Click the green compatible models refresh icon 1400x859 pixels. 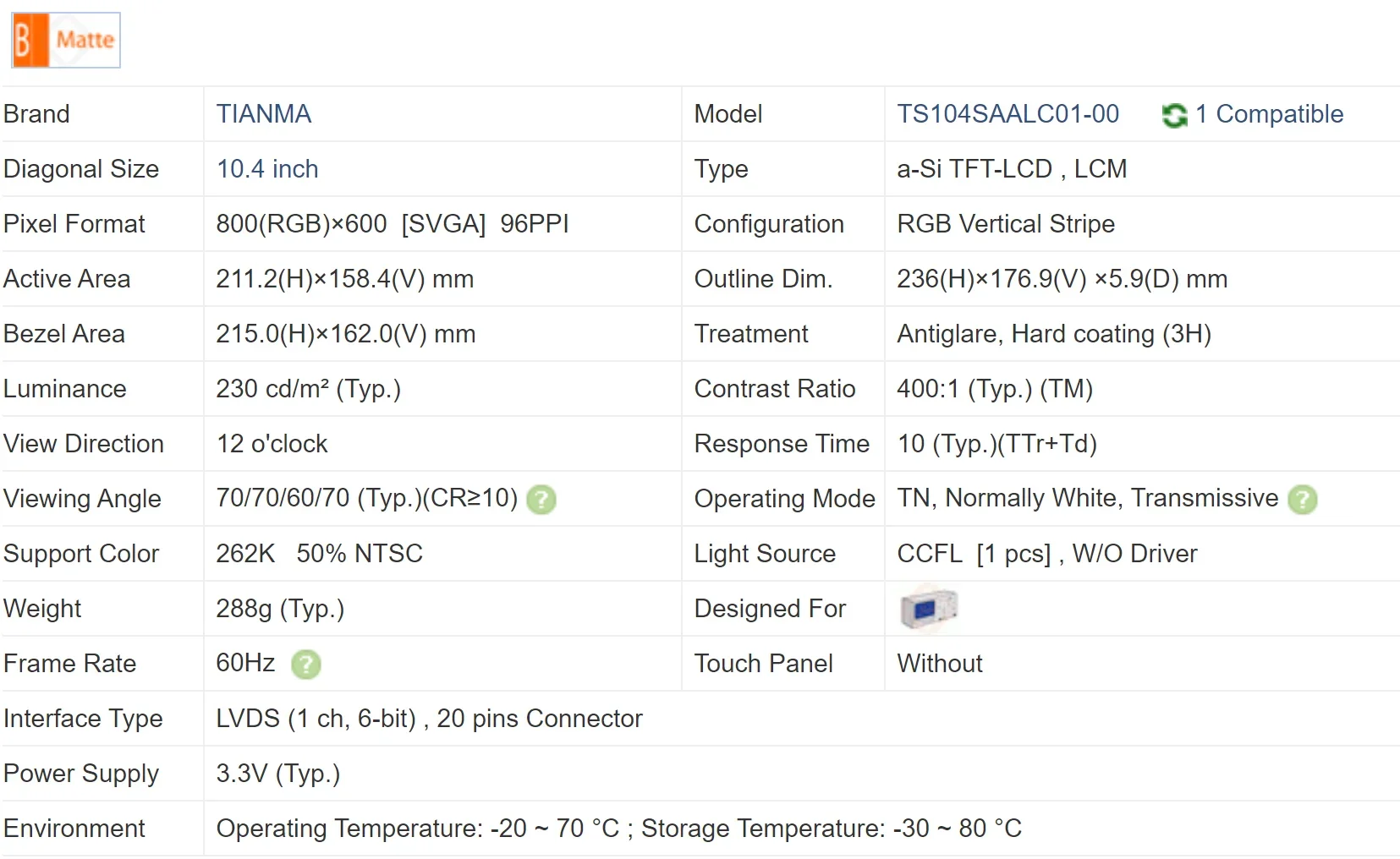click(x=1174, y=115)
